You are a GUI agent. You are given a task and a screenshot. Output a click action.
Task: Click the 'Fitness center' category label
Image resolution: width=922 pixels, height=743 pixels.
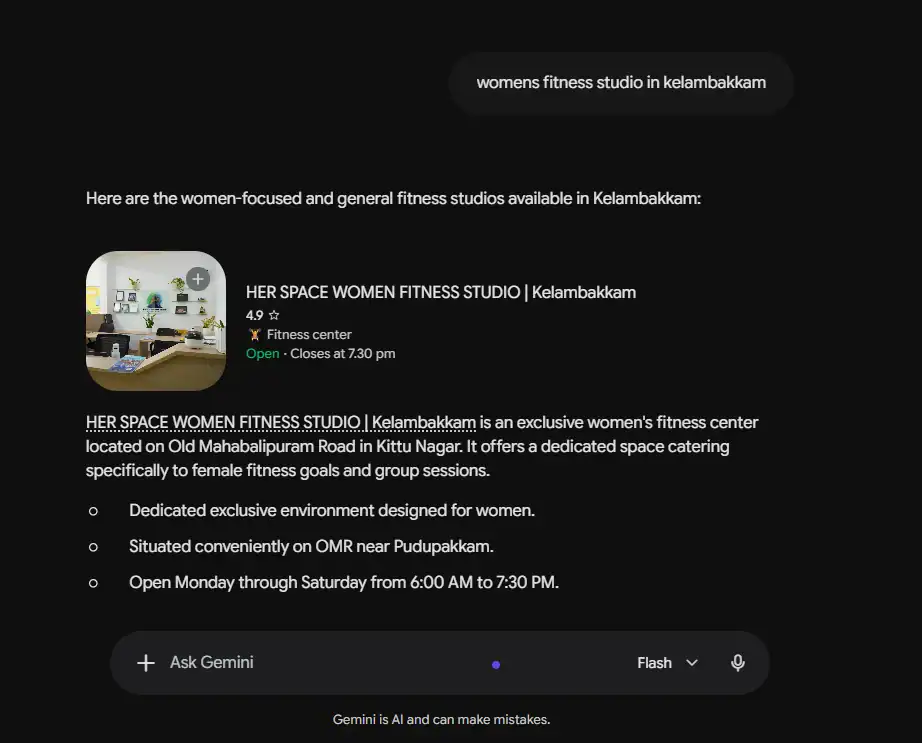pyautogui.click(x=309, y=334)
